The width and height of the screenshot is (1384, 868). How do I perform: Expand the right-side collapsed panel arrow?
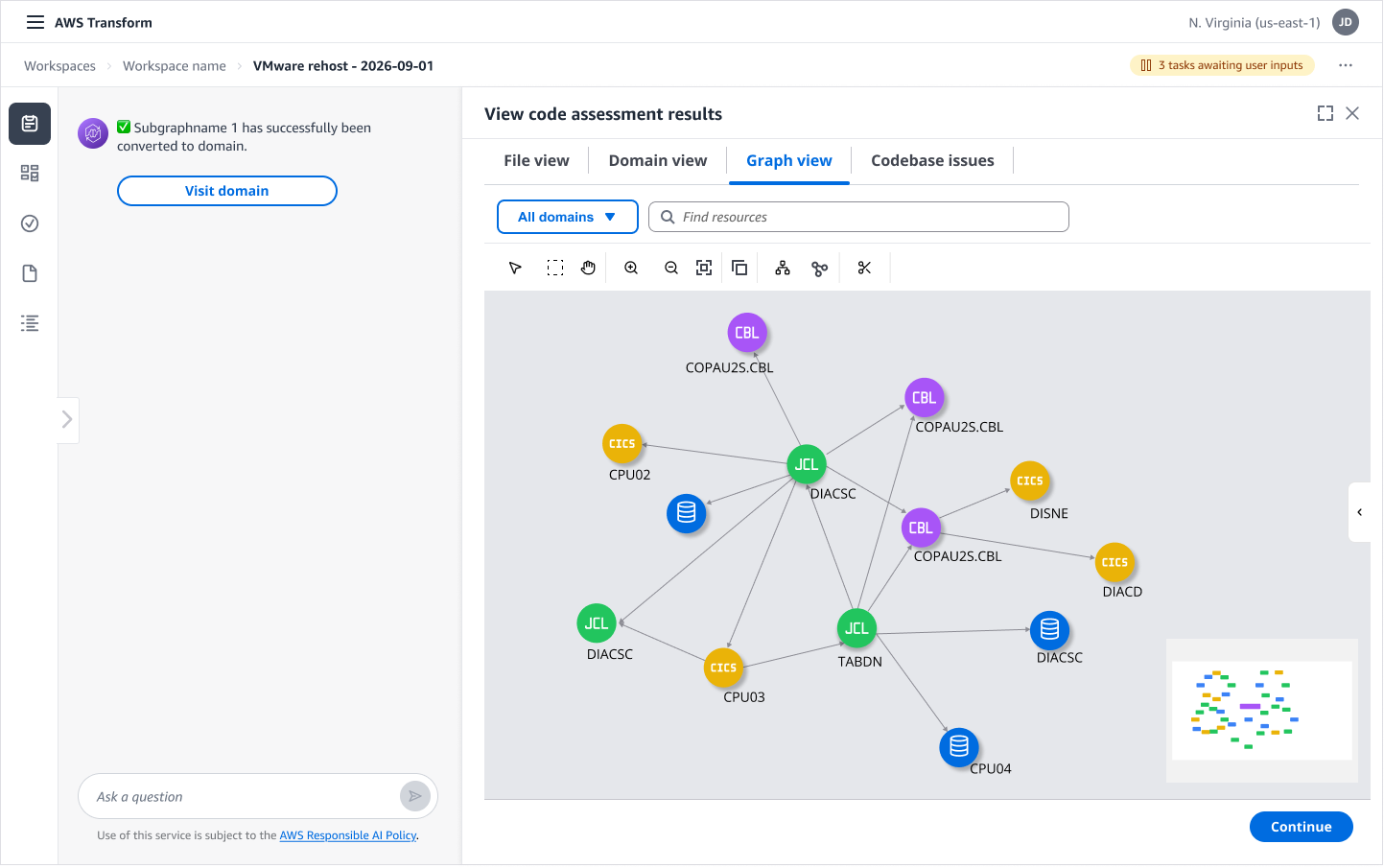(x=1359, y=512)
